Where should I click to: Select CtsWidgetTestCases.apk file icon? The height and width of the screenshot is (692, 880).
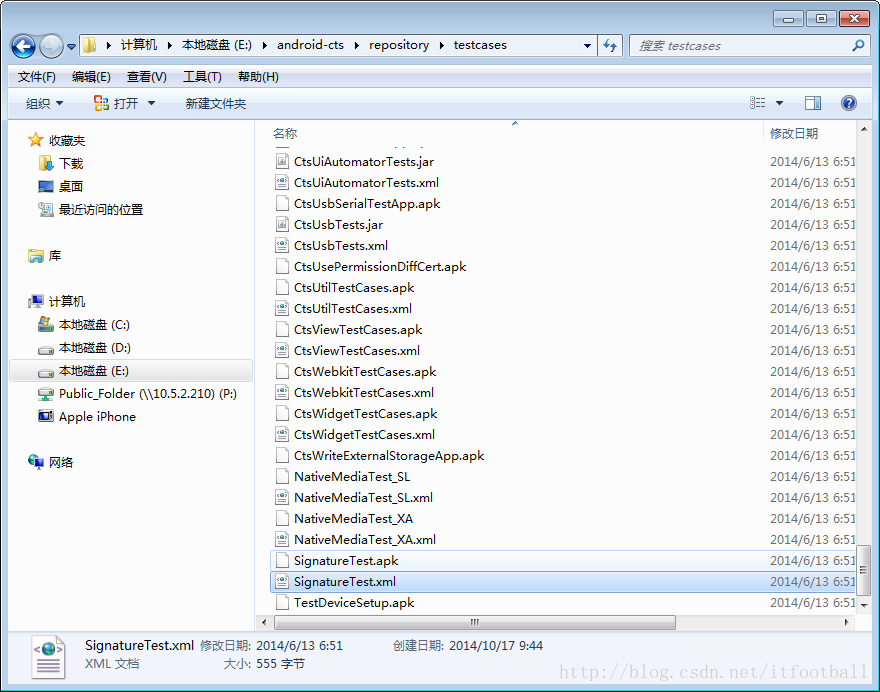point(282,413)
